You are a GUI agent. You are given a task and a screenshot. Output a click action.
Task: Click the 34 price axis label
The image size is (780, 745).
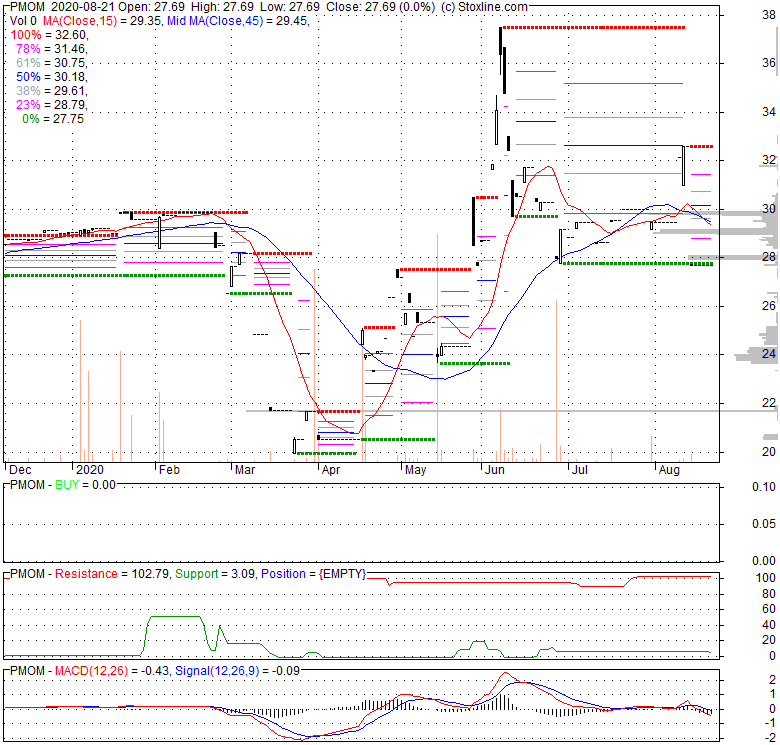pyautogui.click(x=769, y=112)
